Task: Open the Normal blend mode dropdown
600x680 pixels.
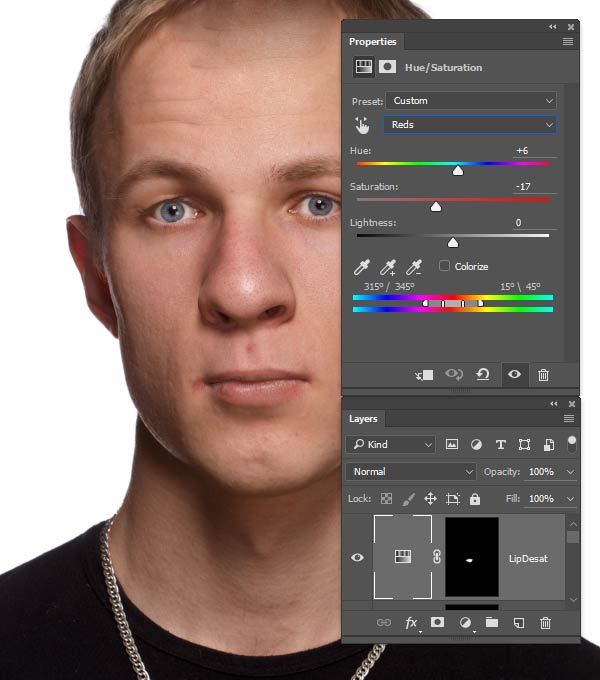Action: 411,471
